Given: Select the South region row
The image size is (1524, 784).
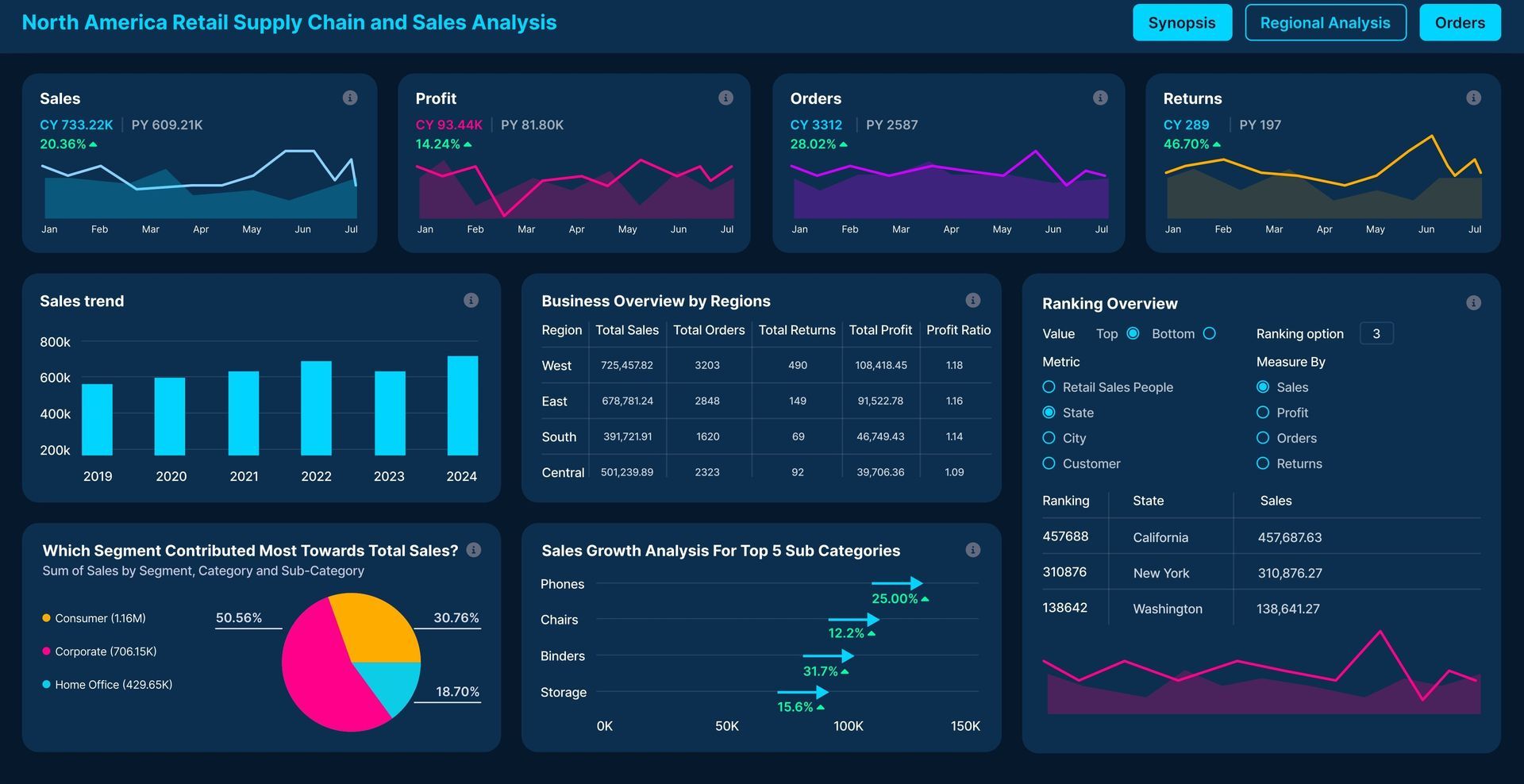Looking at the screenshot, I should pyautogui.click(x=766, y=436).
